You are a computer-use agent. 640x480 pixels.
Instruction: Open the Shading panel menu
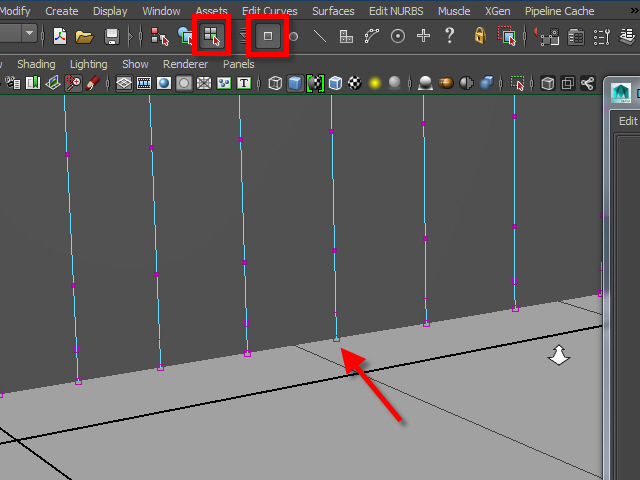(36, 64)
